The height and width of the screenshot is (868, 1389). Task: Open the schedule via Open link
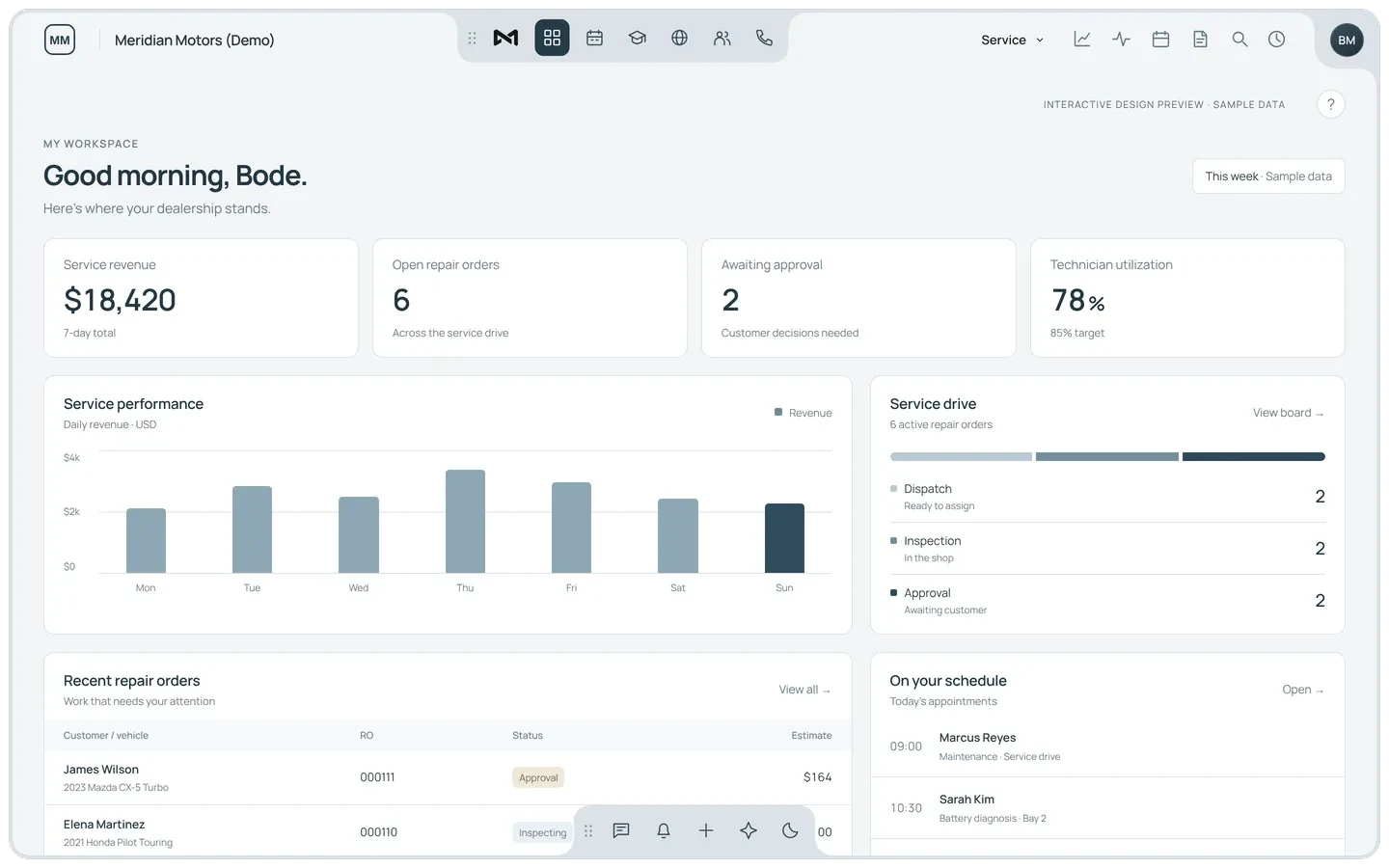click(x=1303, y=690)
